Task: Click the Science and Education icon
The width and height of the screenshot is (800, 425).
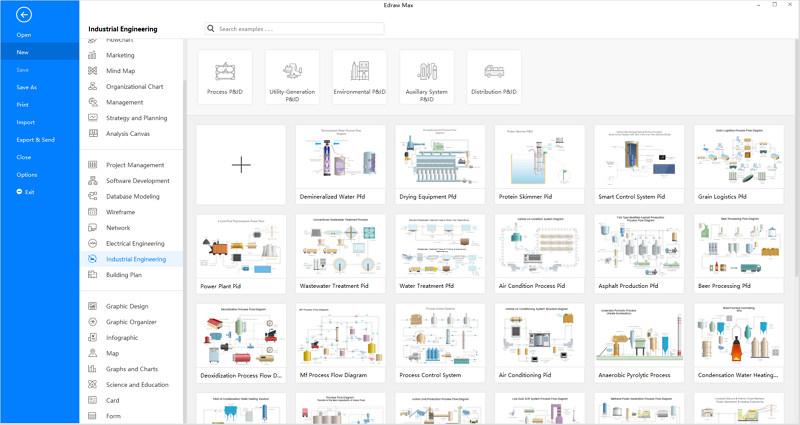Action: pyautogui.click(x=92, y=385)
